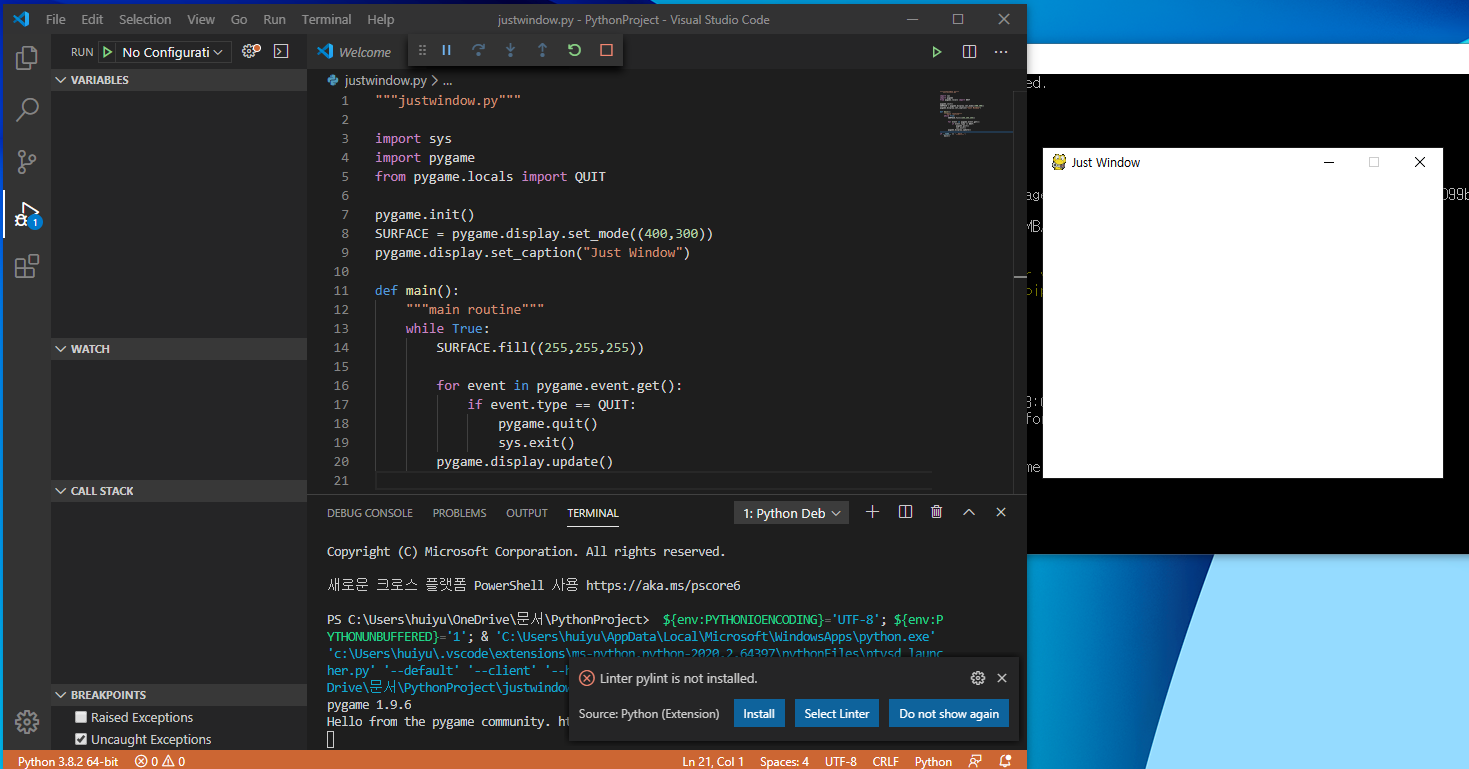Open the Help menu

click(380, 19)
